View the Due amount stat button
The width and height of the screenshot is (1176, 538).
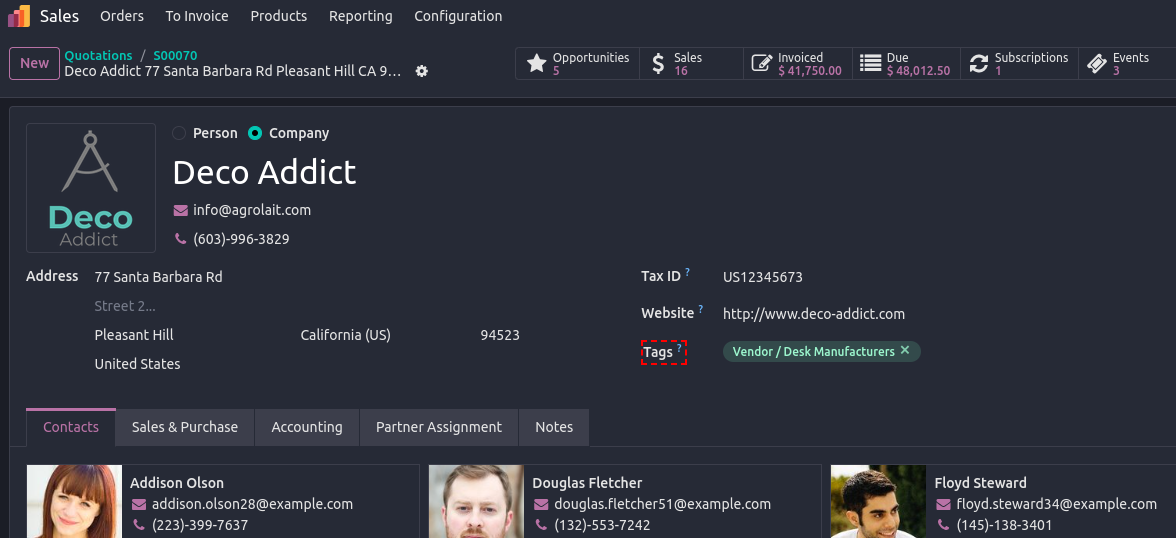point(905,64)
